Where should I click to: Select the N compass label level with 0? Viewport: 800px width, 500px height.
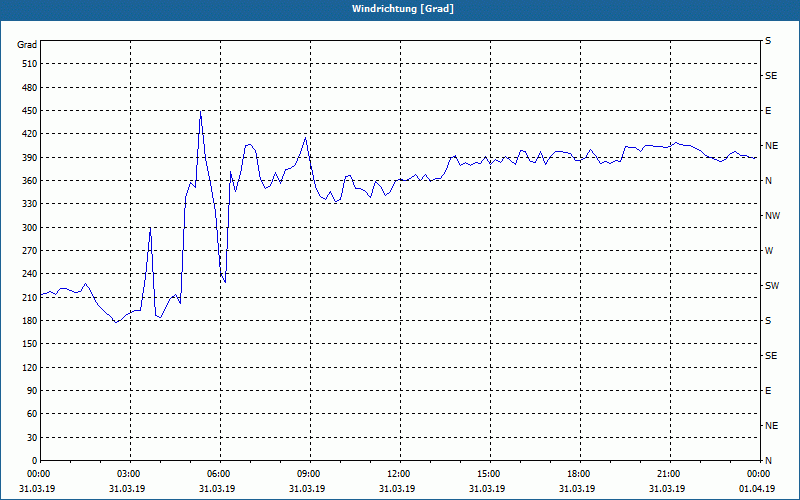point(768,461)
